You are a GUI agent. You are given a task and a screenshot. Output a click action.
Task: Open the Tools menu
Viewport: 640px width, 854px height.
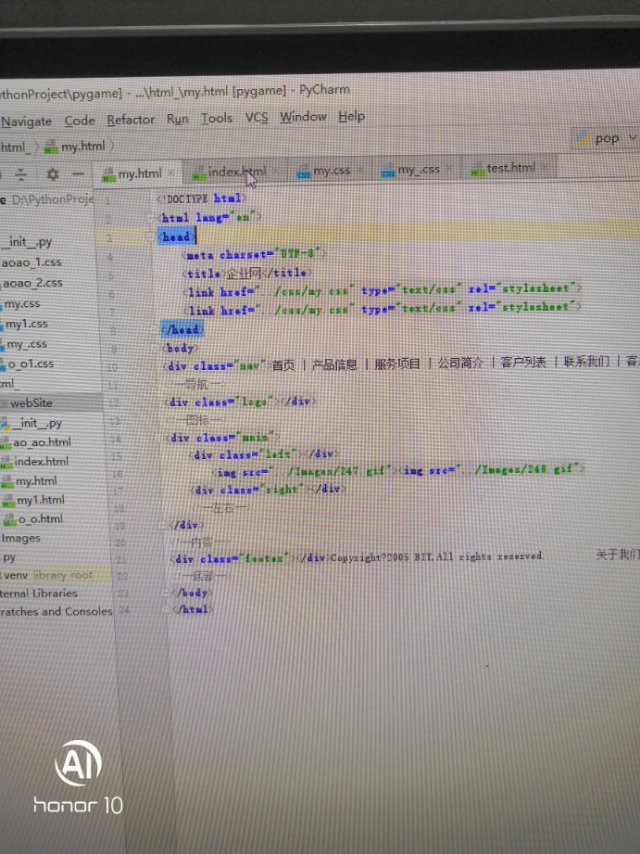coord(217,118)
